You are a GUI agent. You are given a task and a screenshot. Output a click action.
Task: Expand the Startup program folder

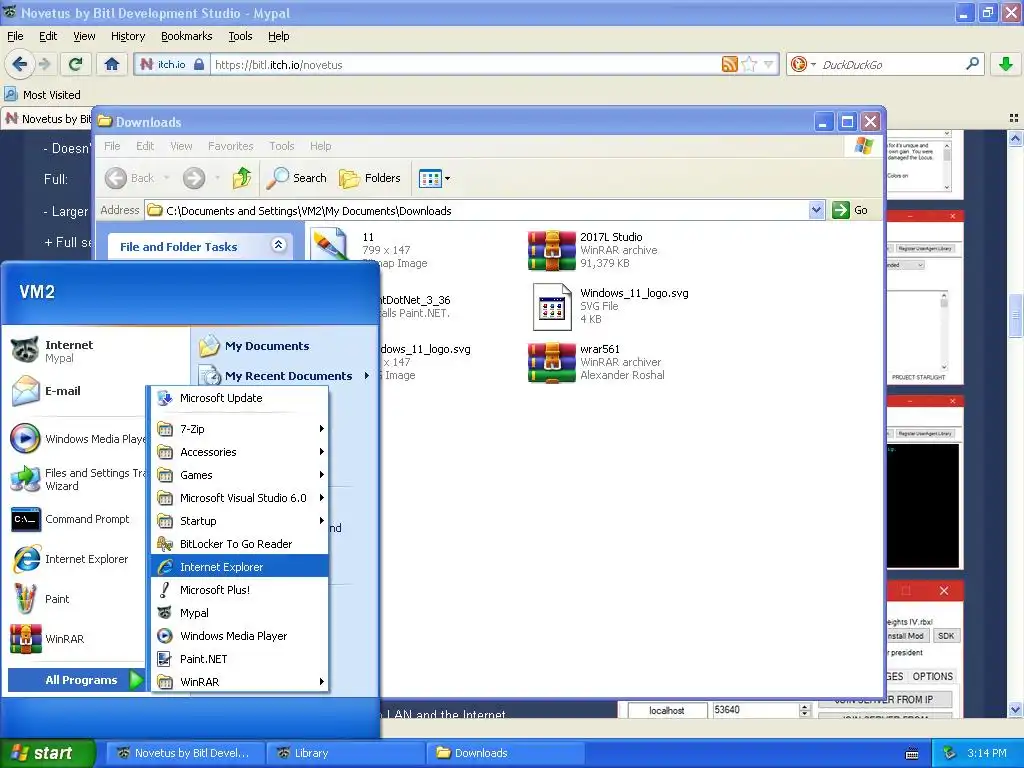[x=239, y=521]
